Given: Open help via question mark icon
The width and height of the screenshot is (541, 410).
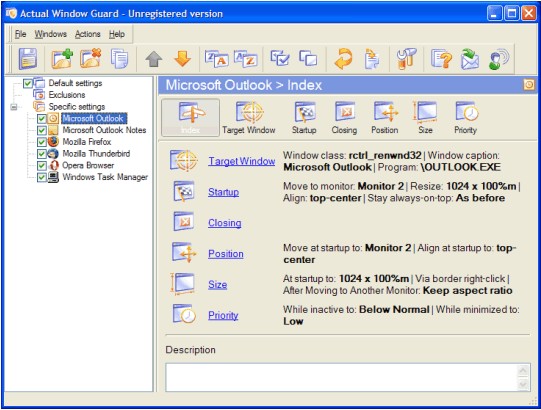Looking at the screenshot, I should coord(441,59).
